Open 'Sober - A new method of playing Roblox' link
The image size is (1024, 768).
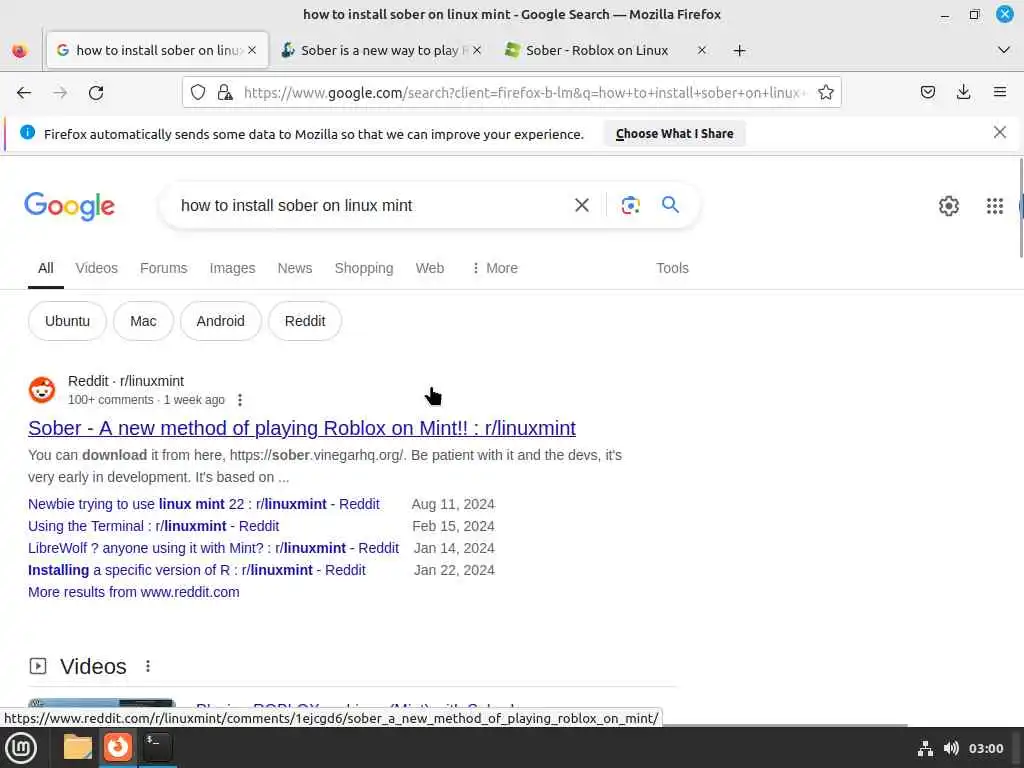coord(302,428)
